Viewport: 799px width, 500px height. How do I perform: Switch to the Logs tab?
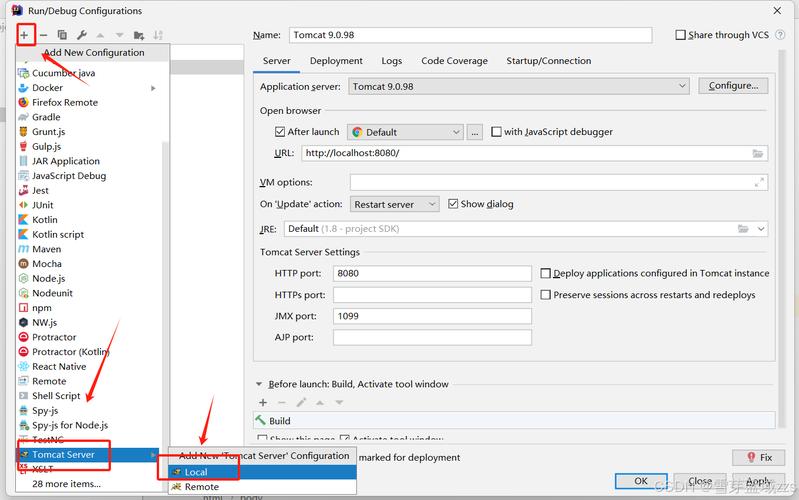click(x=392, y=61)
